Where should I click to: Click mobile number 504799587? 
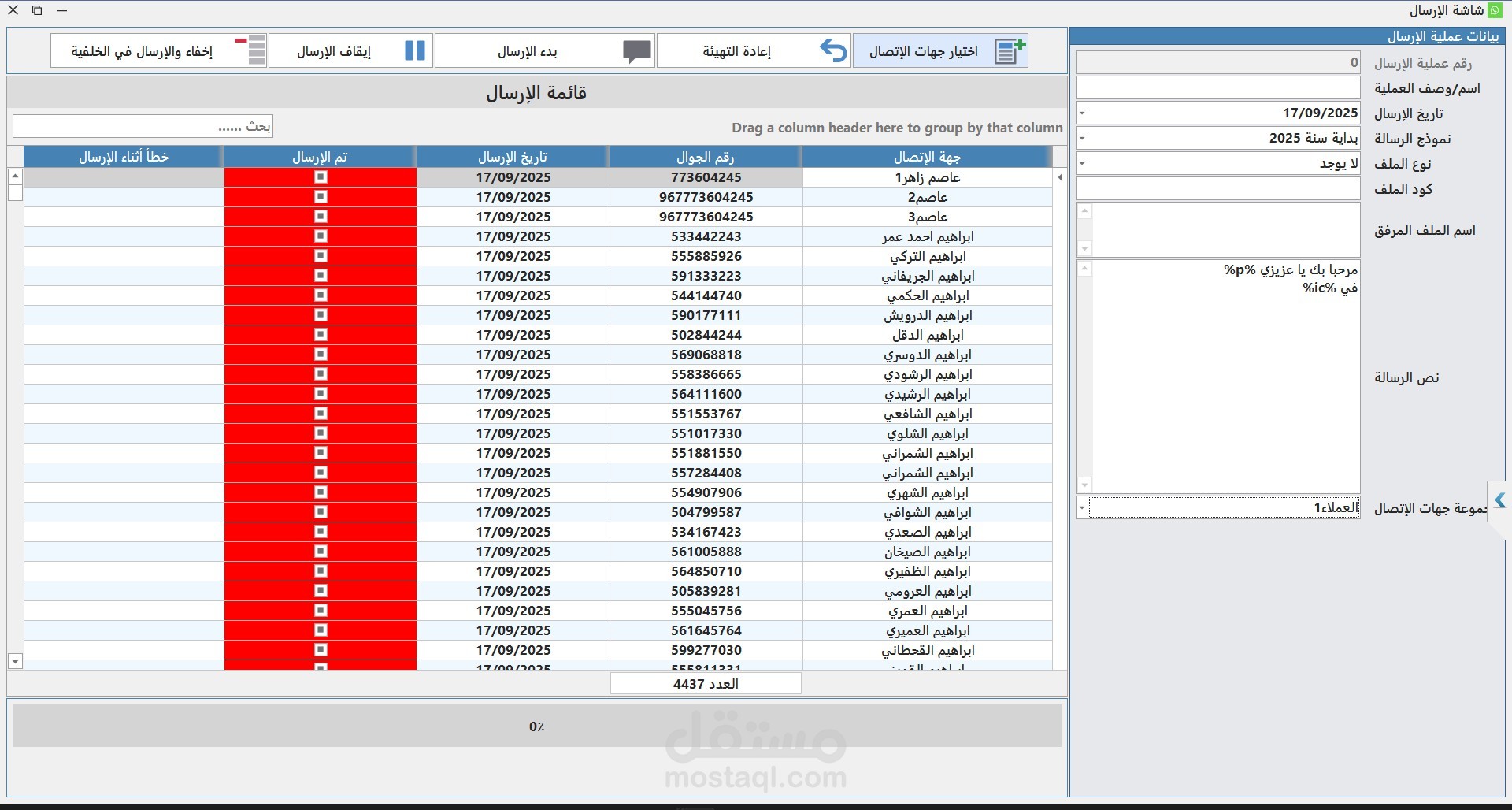tap(706, 512)
